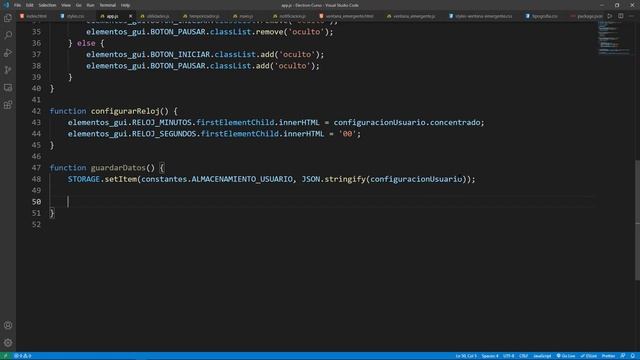
Task: Click the feedback icon in status bar
Action: pos(623,356)
